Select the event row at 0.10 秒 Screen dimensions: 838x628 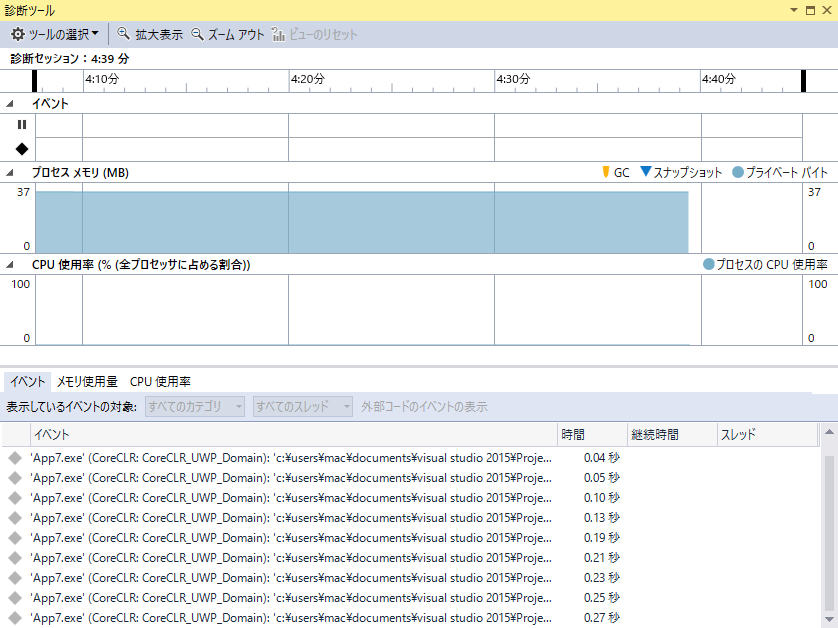click(x=410, y=498)
